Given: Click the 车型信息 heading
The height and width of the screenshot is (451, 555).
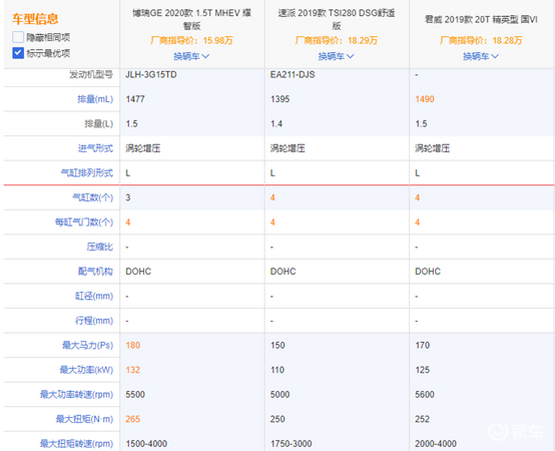Looking at the screenshot, I should point(35,18).
